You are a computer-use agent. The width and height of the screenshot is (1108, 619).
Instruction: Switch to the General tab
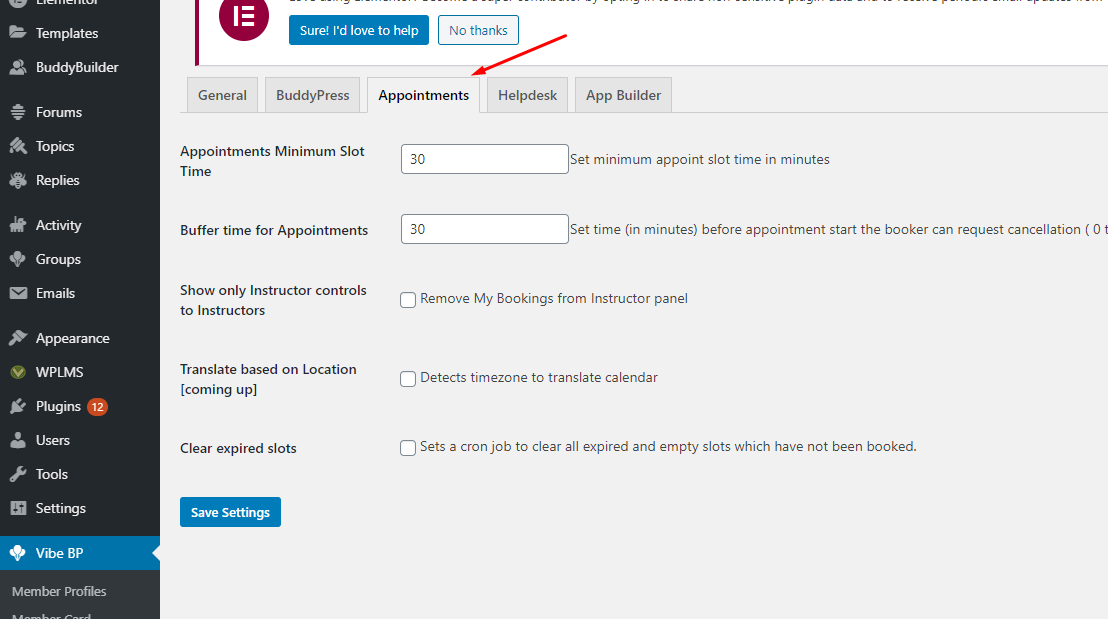tap(223, 95)
